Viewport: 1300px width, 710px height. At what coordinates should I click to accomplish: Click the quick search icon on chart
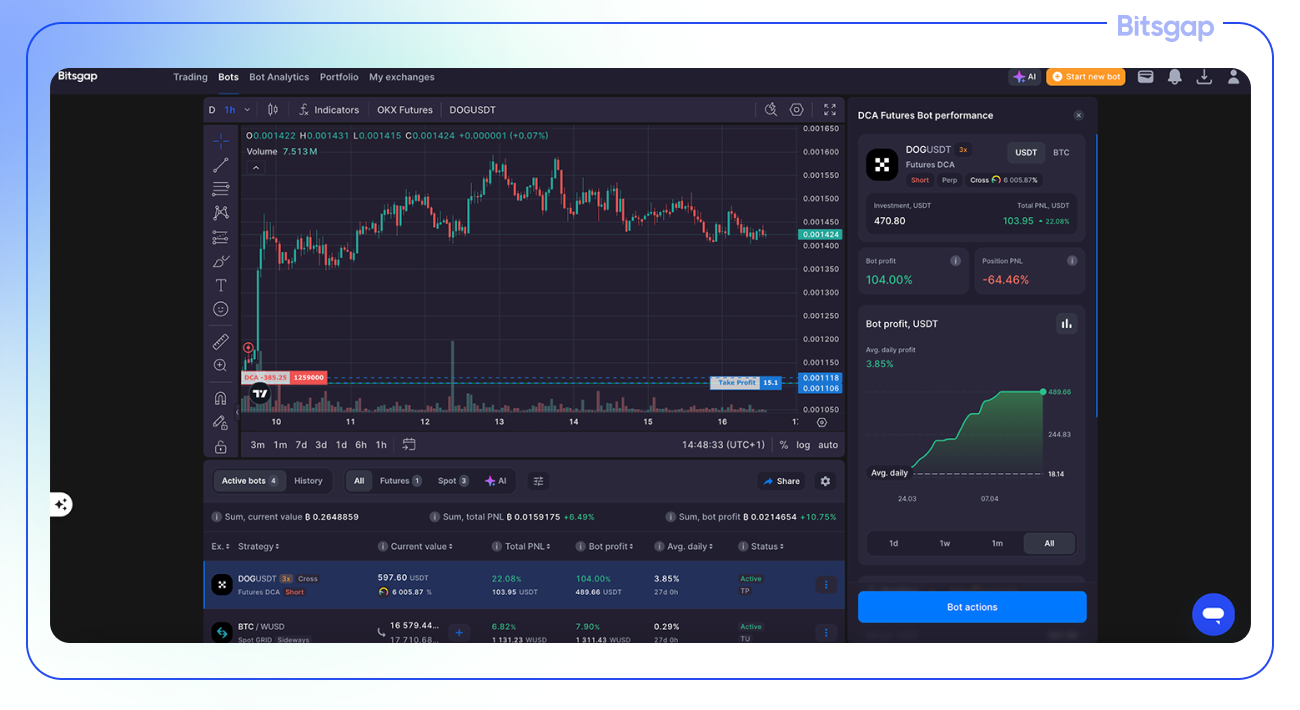(x=771, y=110)
